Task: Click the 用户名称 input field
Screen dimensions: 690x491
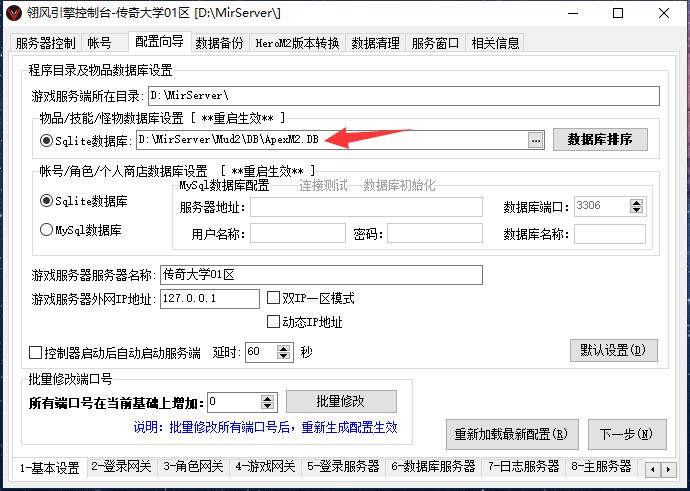Action: coord(297,233)
